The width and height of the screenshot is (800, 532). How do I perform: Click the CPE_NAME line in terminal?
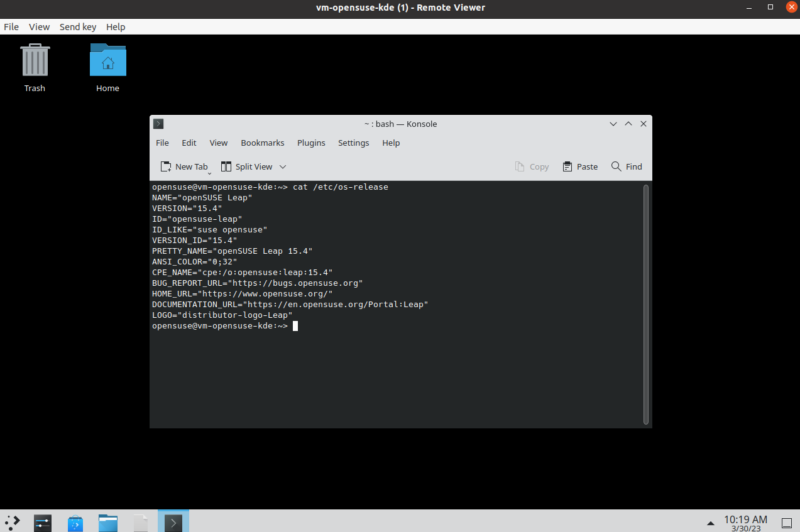tap(242, 272)
